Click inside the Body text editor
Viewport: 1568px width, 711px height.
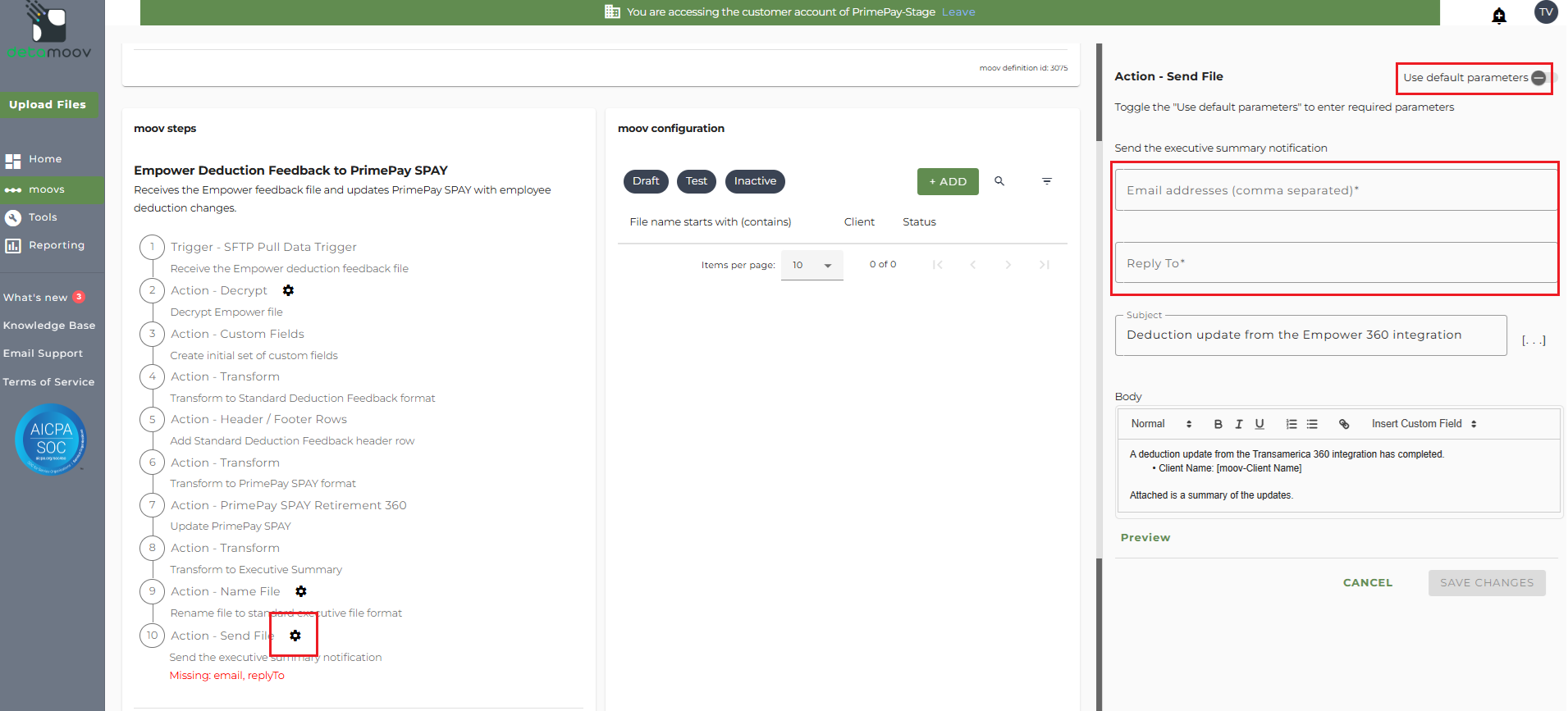pos(1338,476)
